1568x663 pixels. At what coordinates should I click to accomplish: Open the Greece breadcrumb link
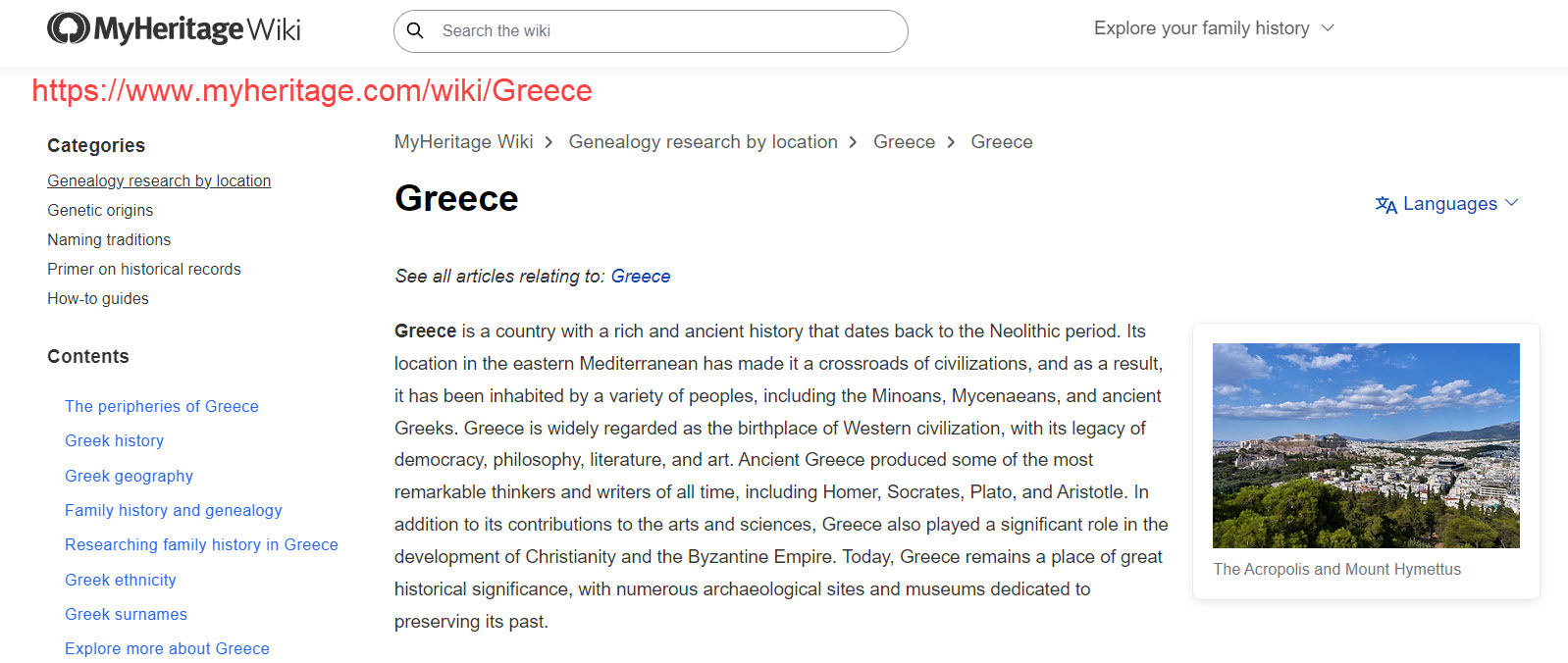[904, 141]
